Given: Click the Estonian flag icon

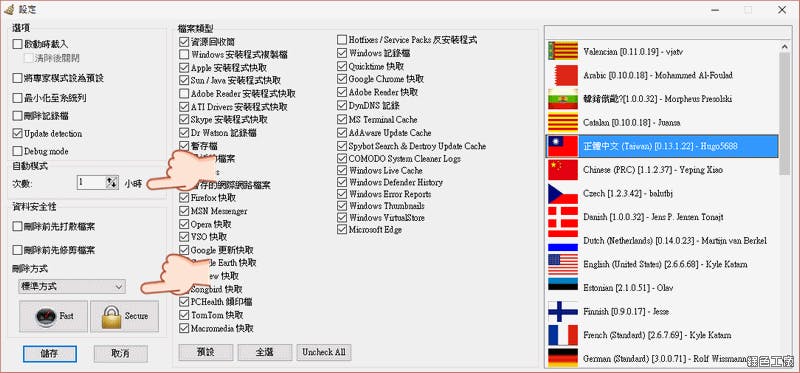Looking at the screenshot, I should [x=563, y=288].
